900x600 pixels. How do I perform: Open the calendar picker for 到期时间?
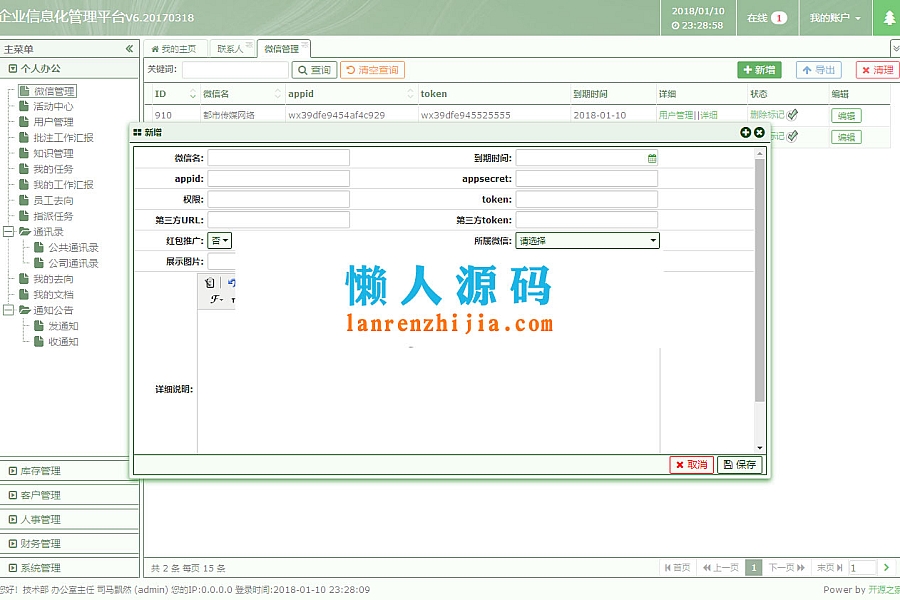[652, 158]
